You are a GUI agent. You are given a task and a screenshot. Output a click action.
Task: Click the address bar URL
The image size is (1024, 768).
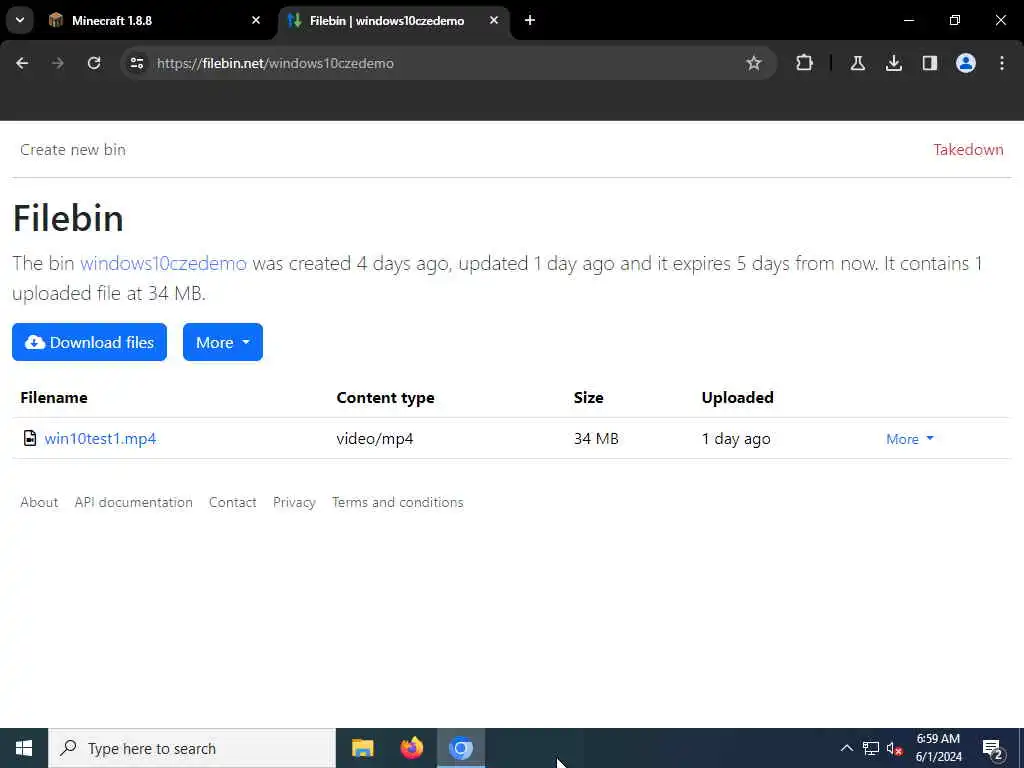point(275,63)
